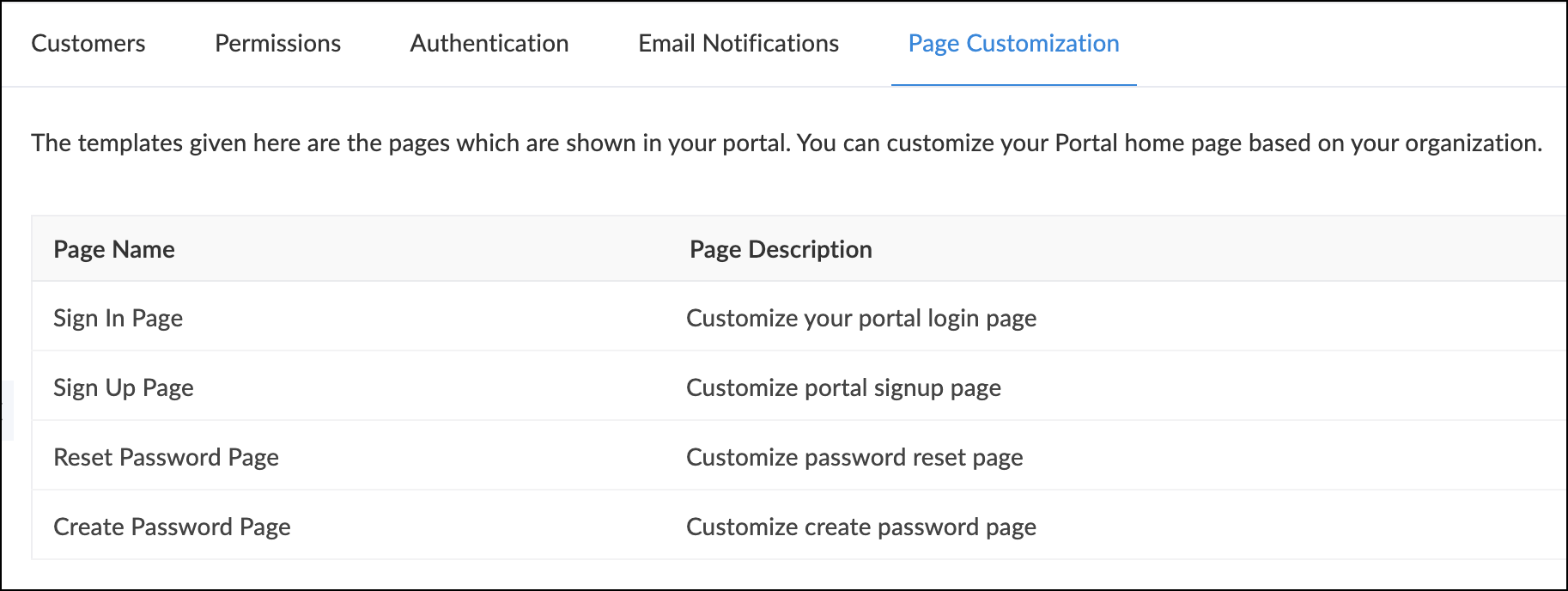The image size is (1568, 591).
Task: Open the Permissions tab
Action: click(x=277, y=43)
